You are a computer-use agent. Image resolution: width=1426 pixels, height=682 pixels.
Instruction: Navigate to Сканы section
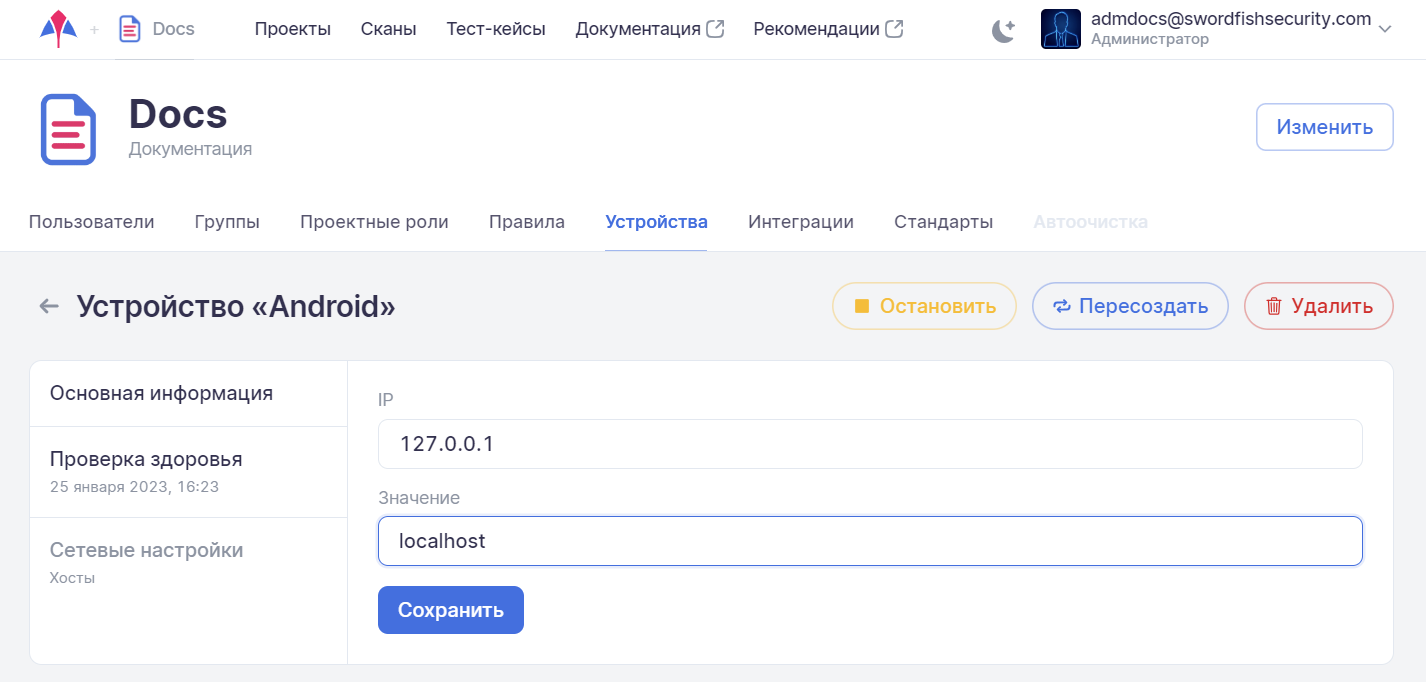(x=388, y=29)
